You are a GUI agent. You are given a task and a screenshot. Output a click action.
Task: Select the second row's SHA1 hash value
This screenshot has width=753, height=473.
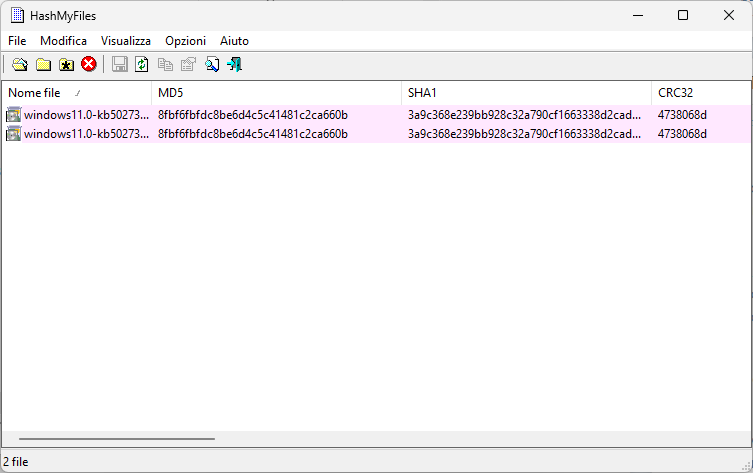(524, 133)
